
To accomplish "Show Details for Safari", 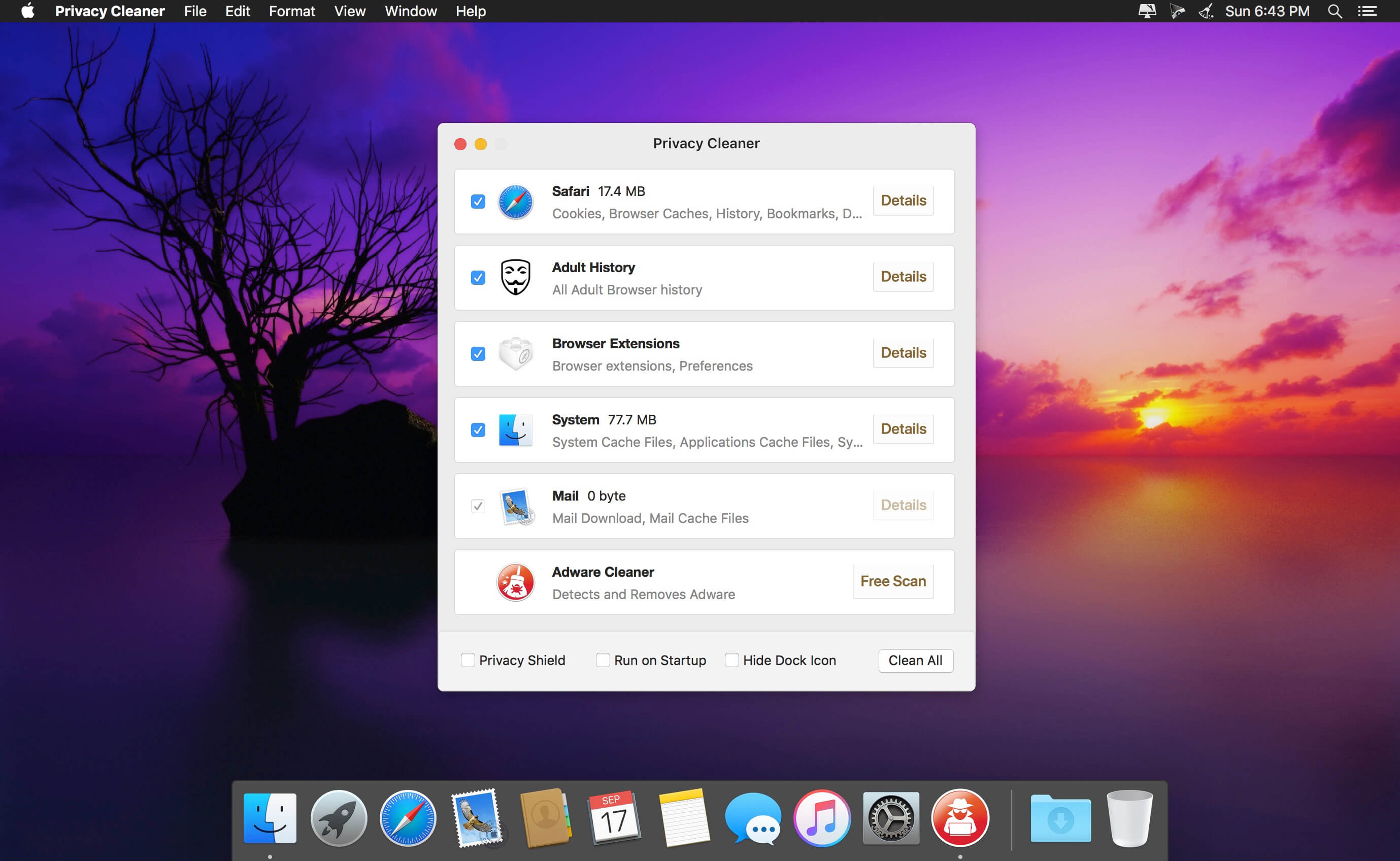I will [903, 201].
